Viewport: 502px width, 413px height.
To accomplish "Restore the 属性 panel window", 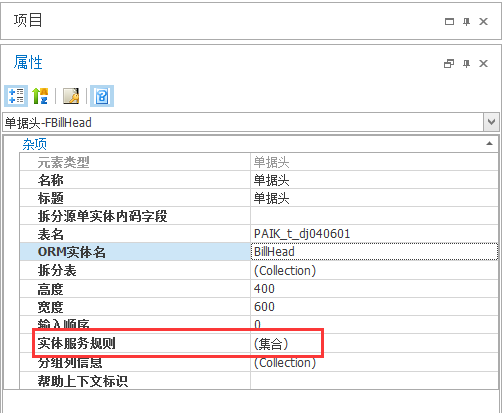I will (x=449, y=63).
